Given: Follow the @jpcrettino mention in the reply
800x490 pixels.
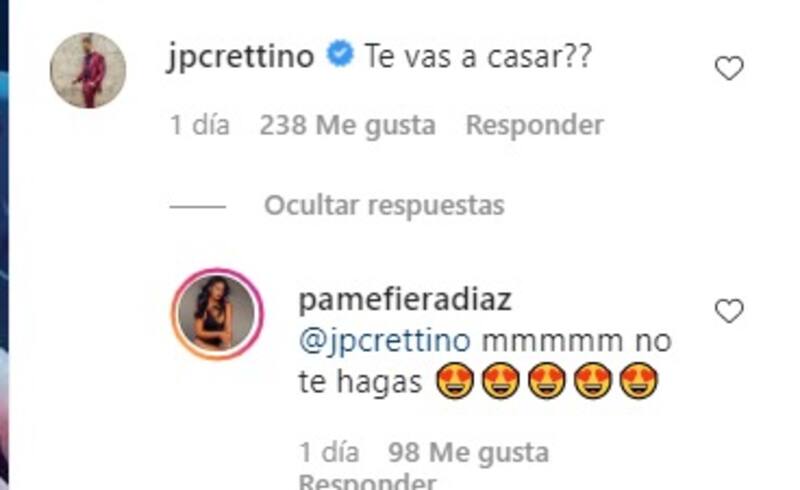Looking at the screenshot, I should (385, 340).
